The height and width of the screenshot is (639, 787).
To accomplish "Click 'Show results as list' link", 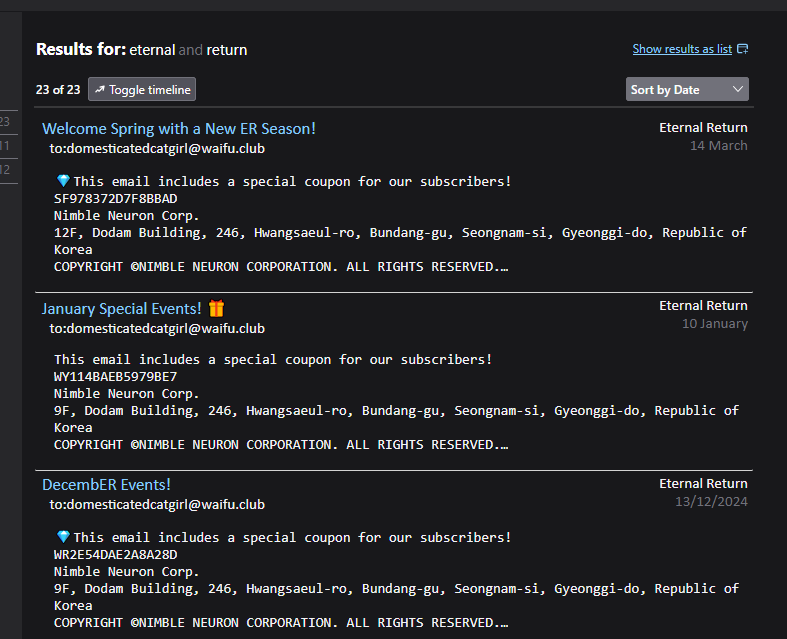I will click(682, 49).
